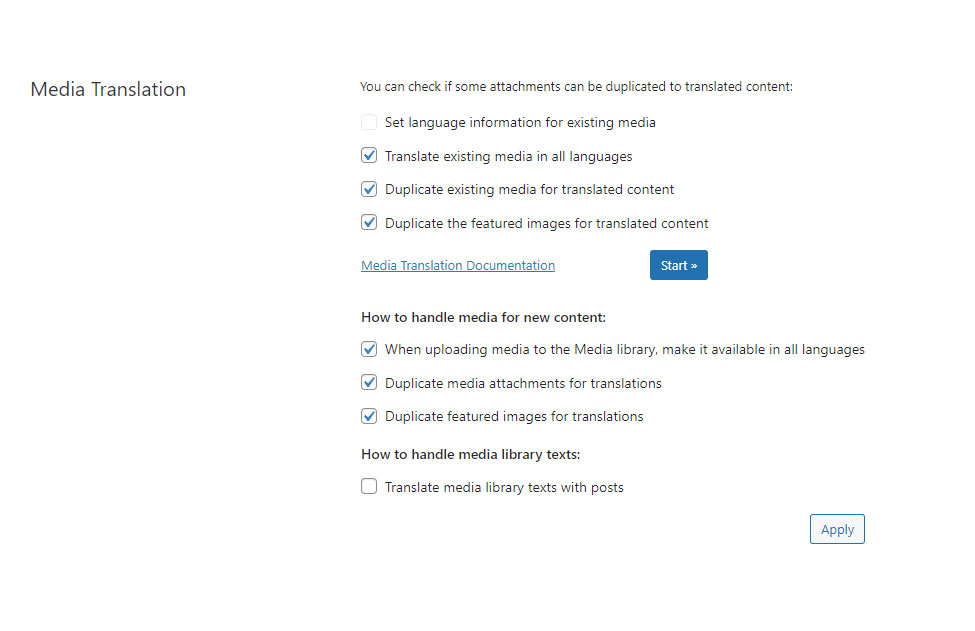Disable 'Duplicate media attachments for translations' checkbox
The image size is (975, 631).
(369, 382)
